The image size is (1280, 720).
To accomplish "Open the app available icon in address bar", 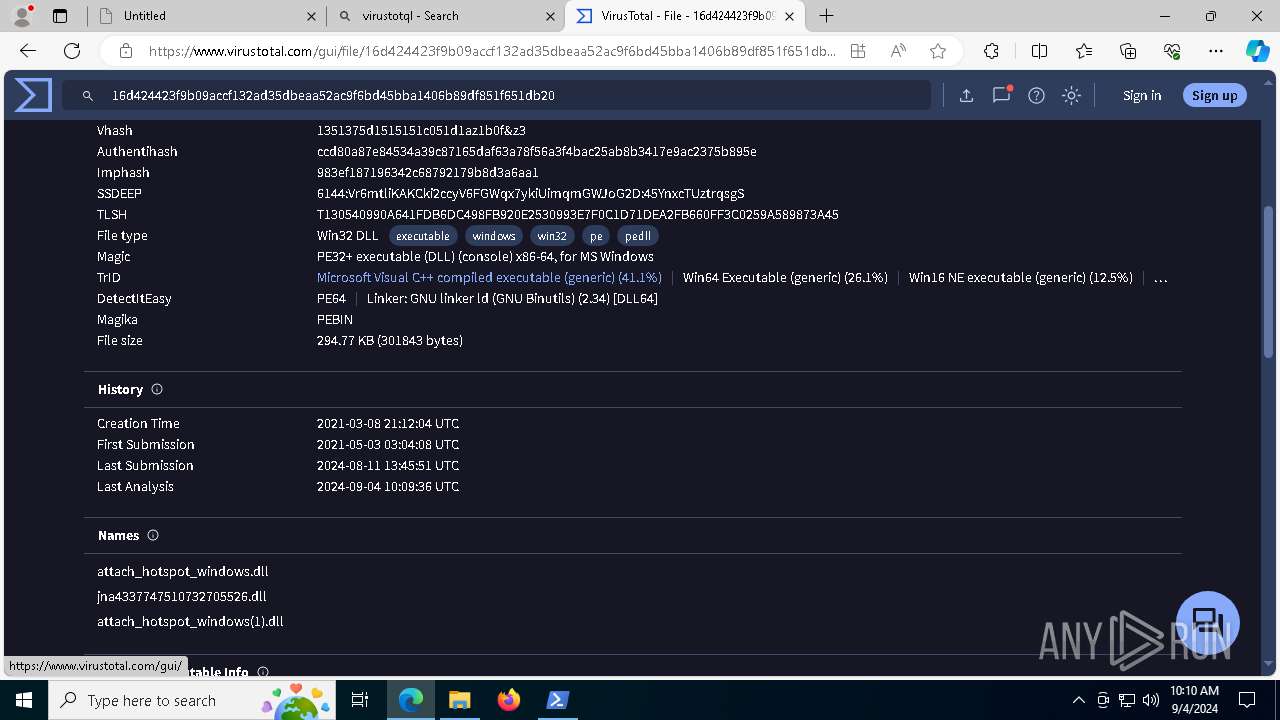I will (x=858, y=51).
